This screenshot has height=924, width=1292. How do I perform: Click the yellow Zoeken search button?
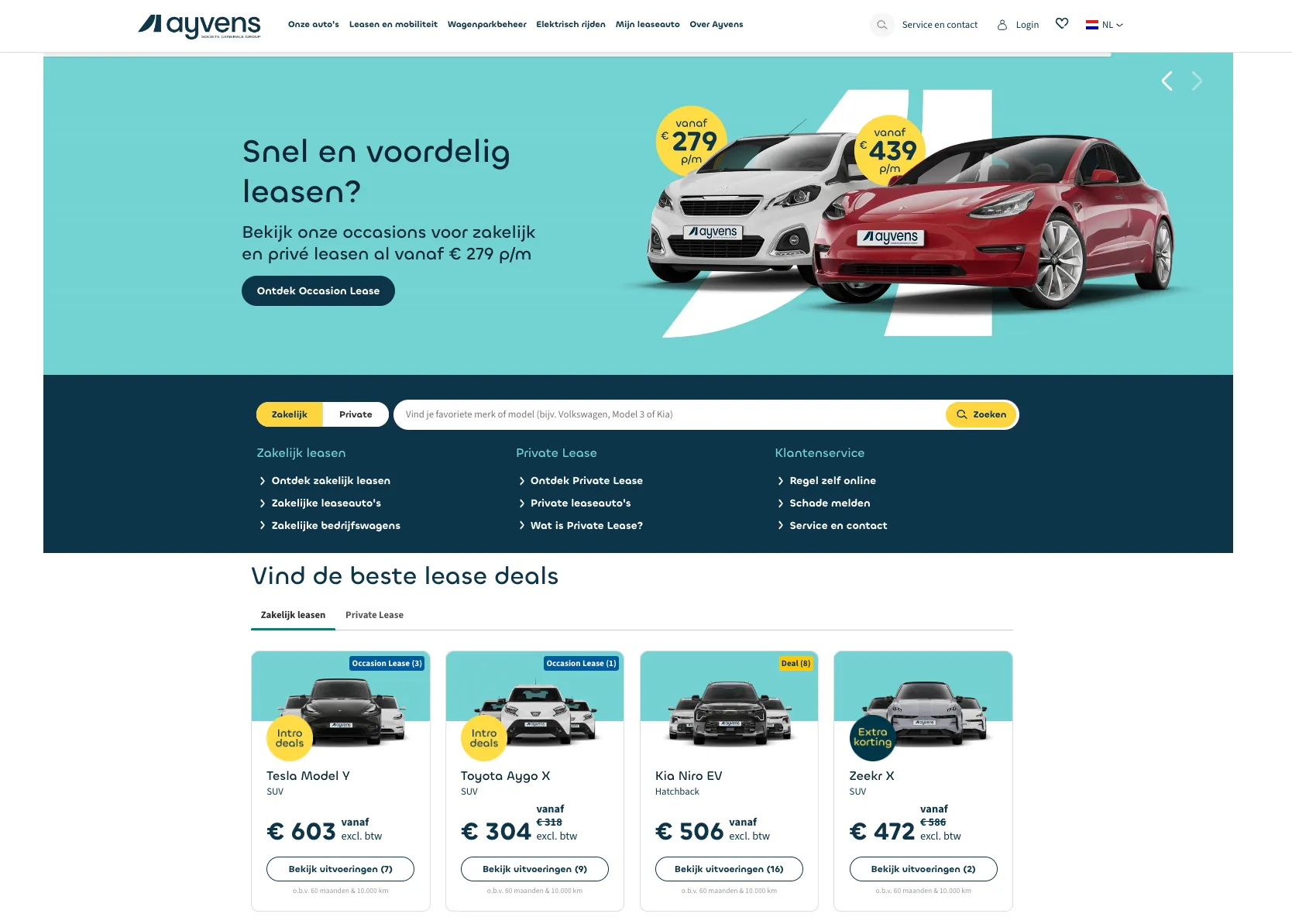(x=981, y=414)
